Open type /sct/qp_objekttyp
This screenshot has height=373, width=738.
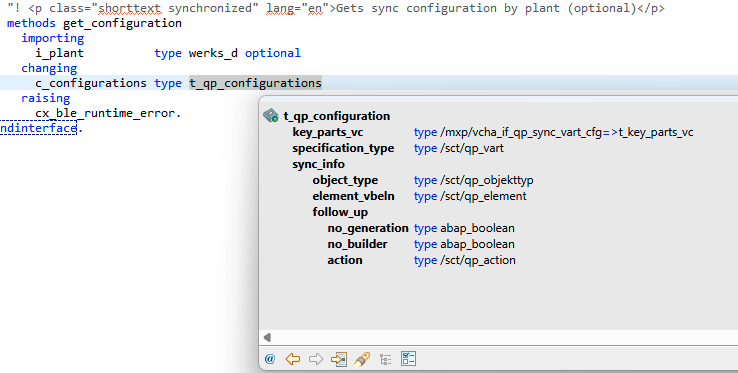487,180
